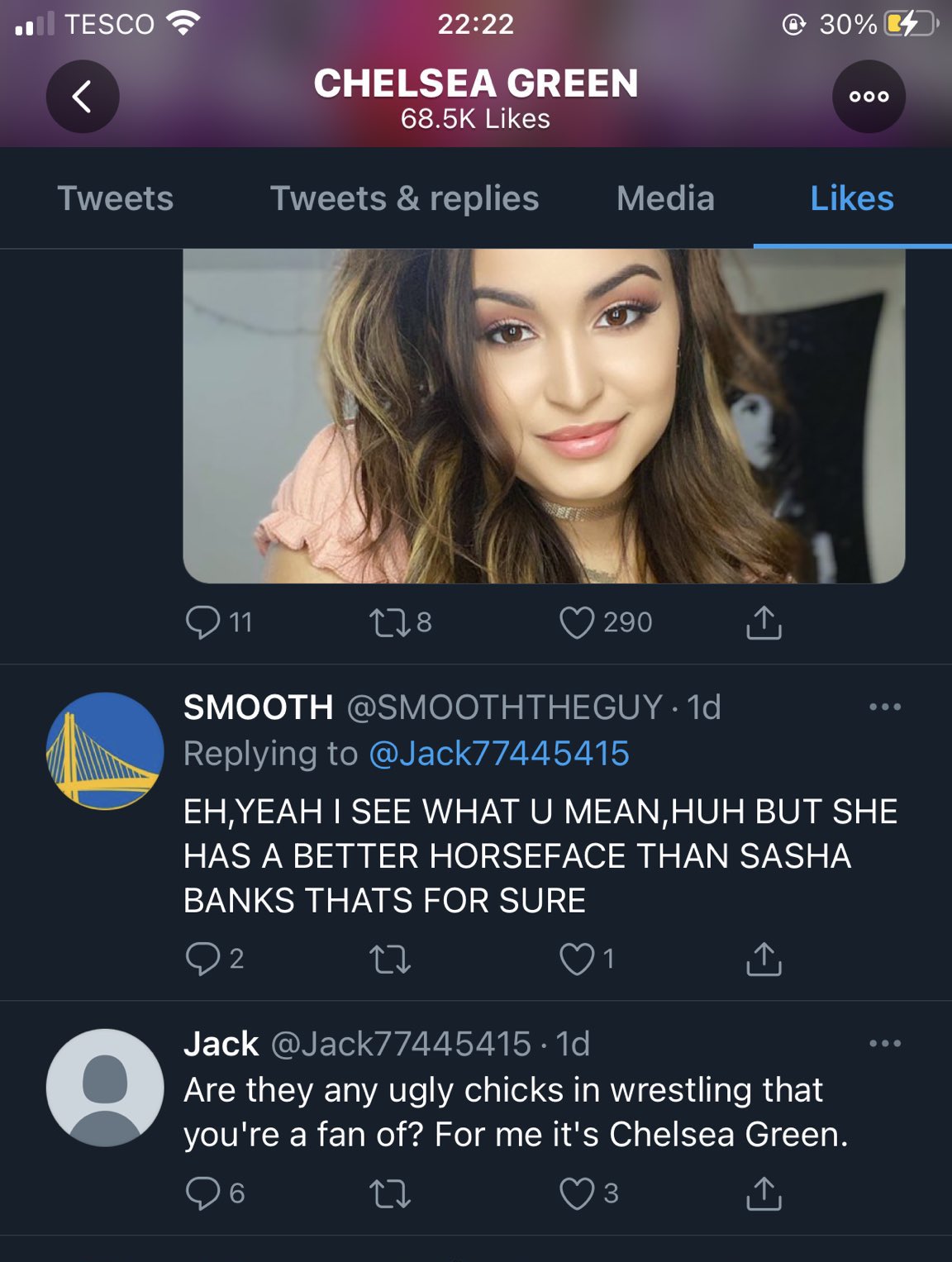The image size is (952, 1262).
Task: Like Jack's tweet with 3 likes
Action: (x=577, y=1193)
